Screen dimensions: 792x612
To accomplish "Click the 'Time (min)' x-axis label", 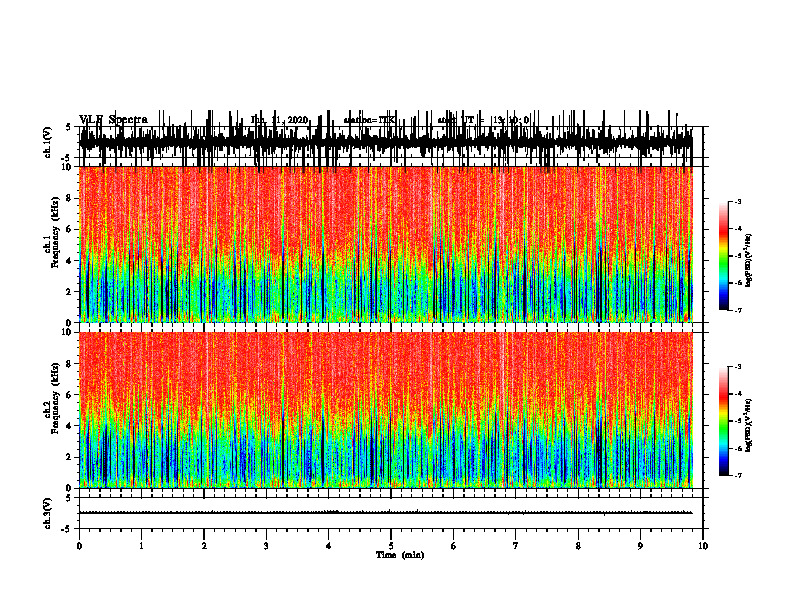I will (x=400, y=555).
